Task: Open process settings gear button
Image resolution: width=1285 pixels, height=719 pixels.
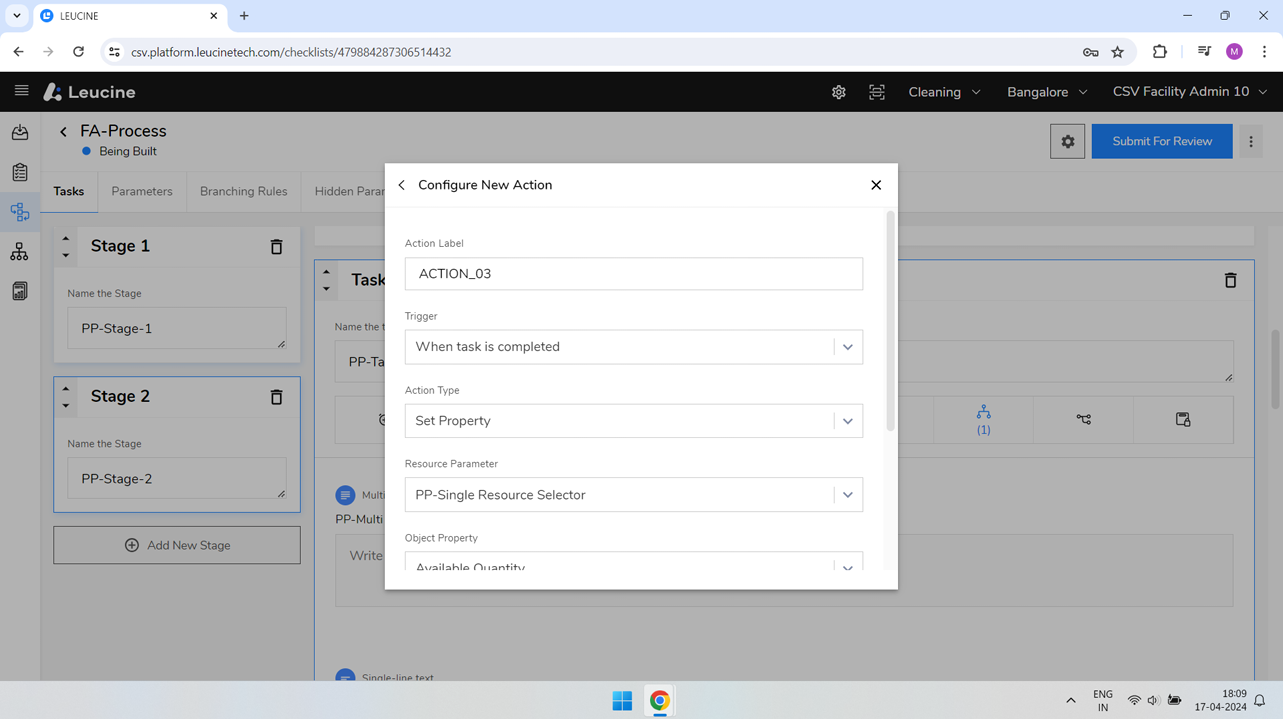Action: tap(1067, 141)
